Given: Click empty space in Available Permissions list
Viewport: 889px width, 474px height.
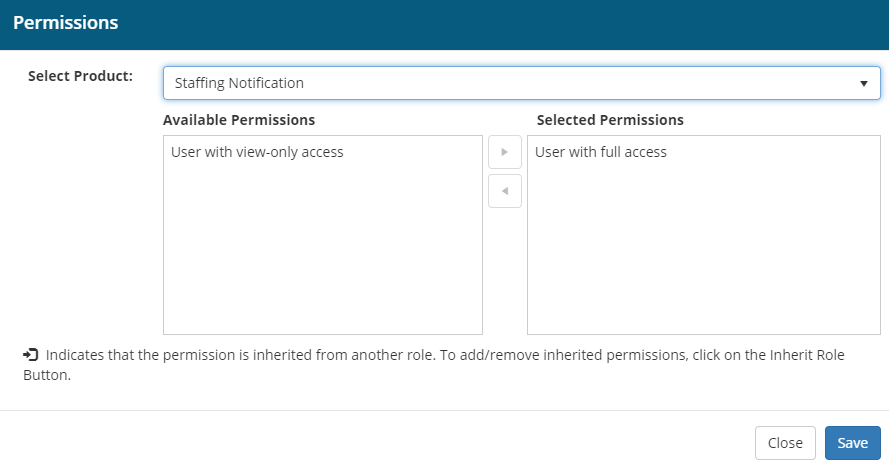Looking at the screenshot, I should 322,260.
